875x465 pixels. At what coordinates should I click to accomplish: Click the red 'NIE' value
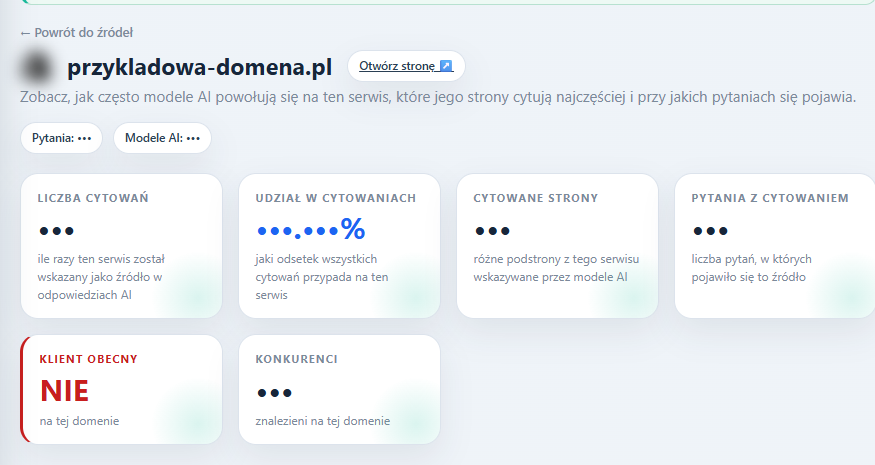click(x=65, y=391)
